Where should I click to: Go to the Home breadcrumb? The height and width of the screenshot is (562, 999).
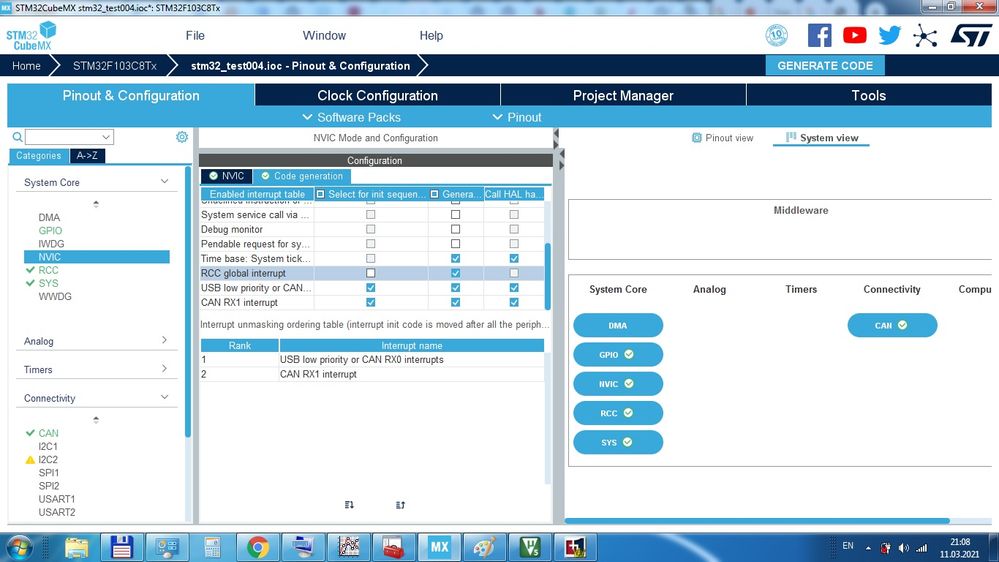pos(26,66)
